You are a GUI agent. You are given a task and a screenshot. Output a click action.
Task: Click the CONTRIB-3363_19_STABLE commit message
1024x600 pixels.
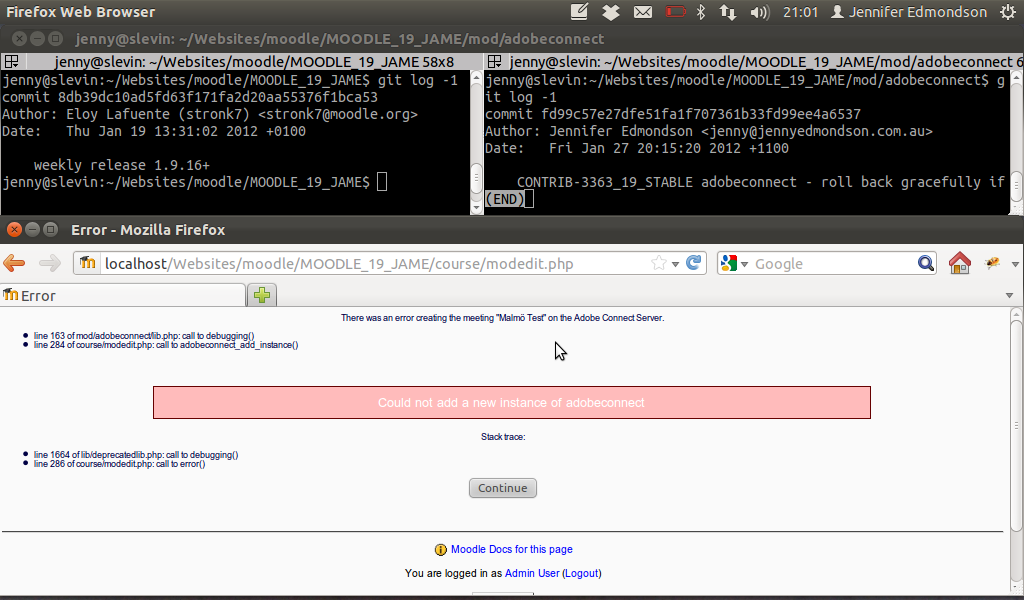[761, 182]
